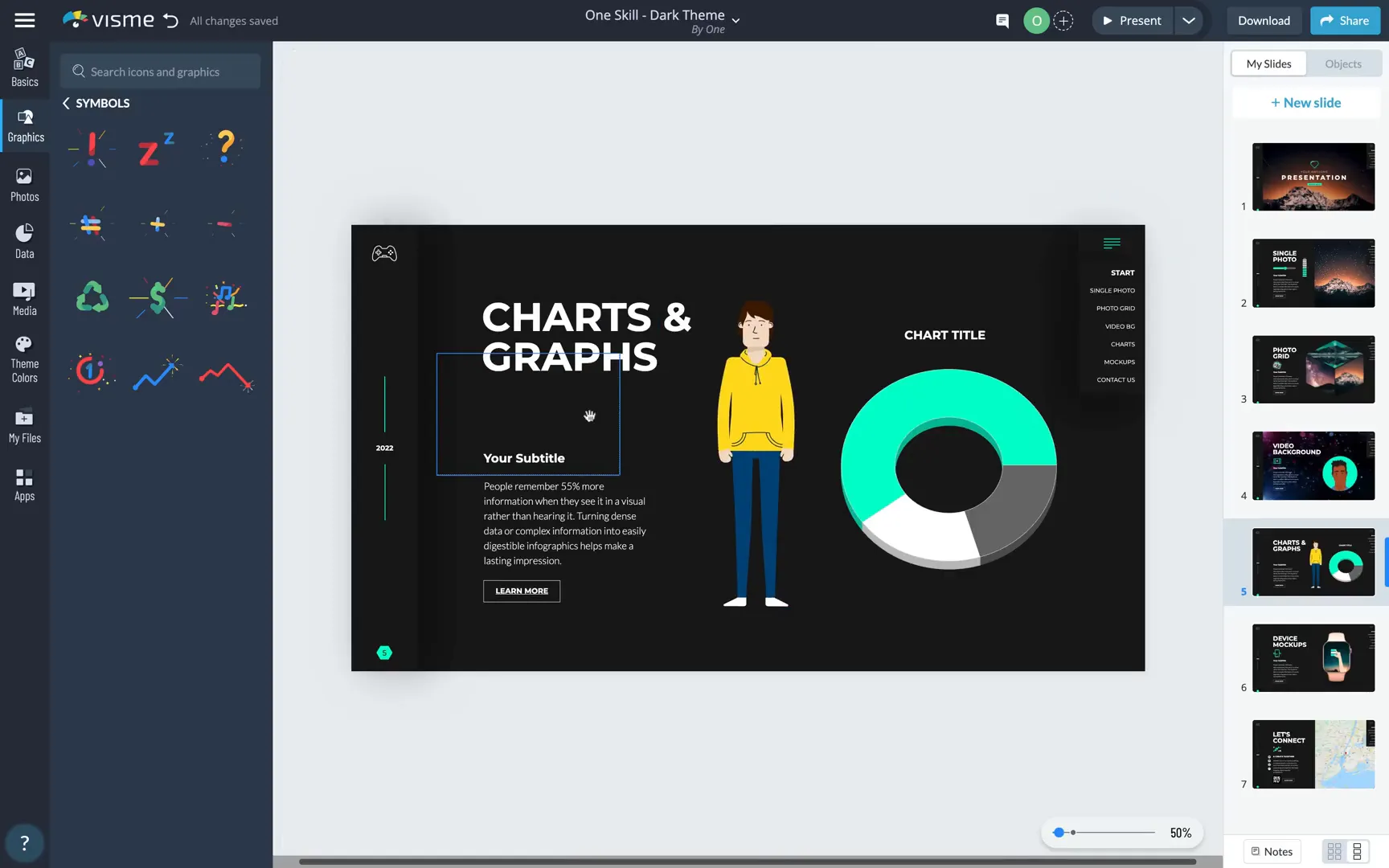Collapse the Symbols section with back chevron
The width and height of the screenshot is (1389, 868).
(x=66, y=103)
